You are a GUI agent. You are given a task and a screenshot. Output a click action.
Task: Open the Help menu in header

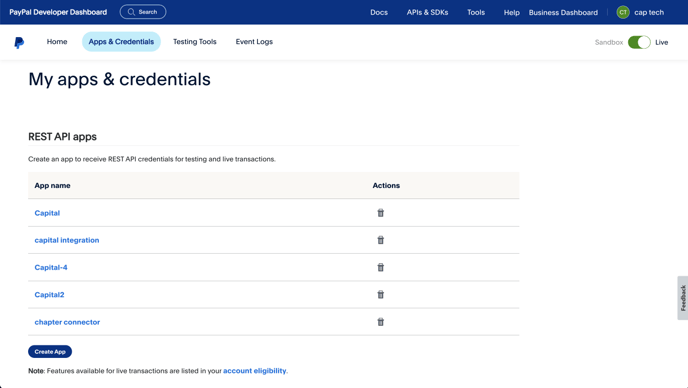point(512,12)
